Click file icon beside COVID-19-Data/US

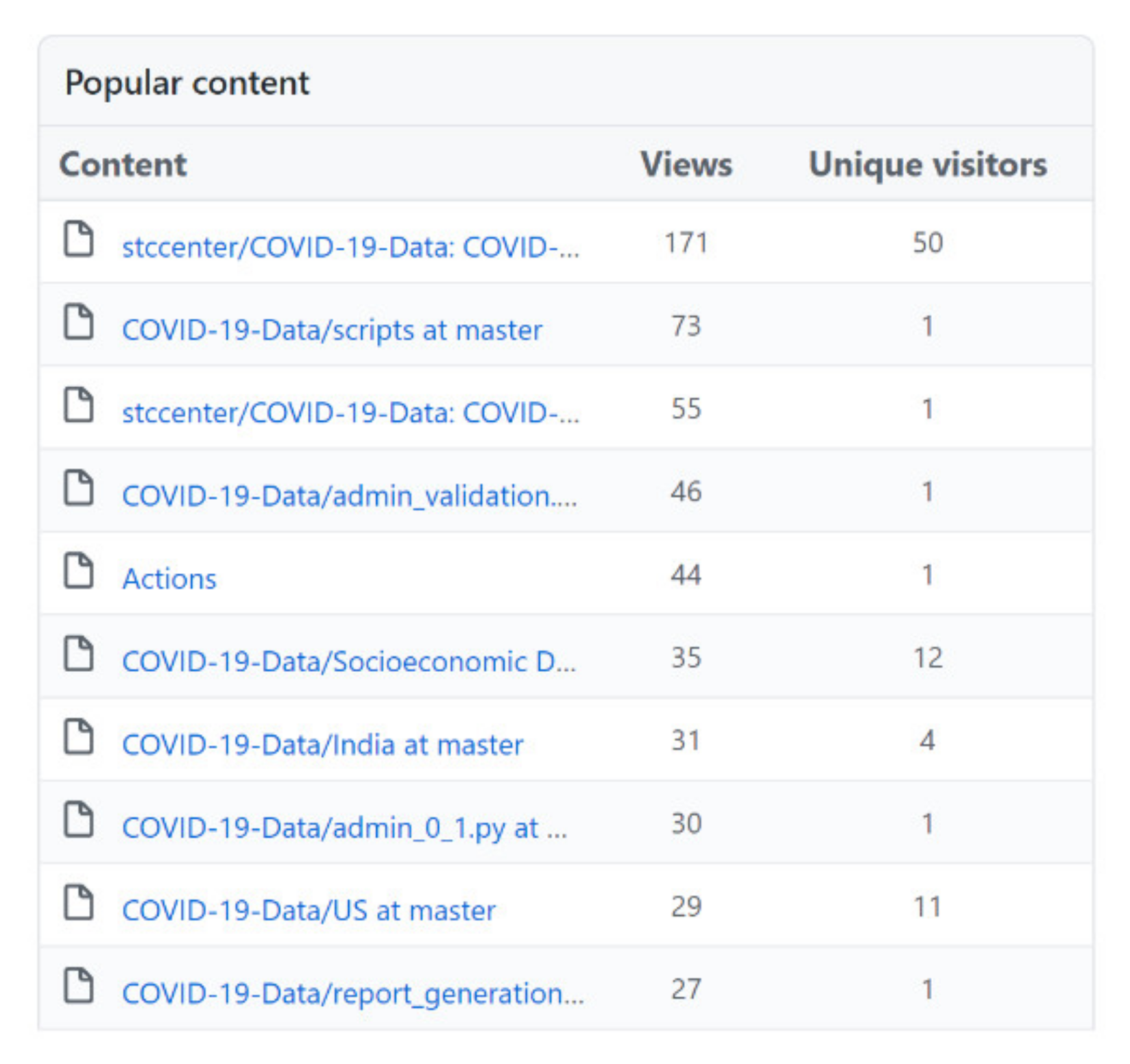78,903
